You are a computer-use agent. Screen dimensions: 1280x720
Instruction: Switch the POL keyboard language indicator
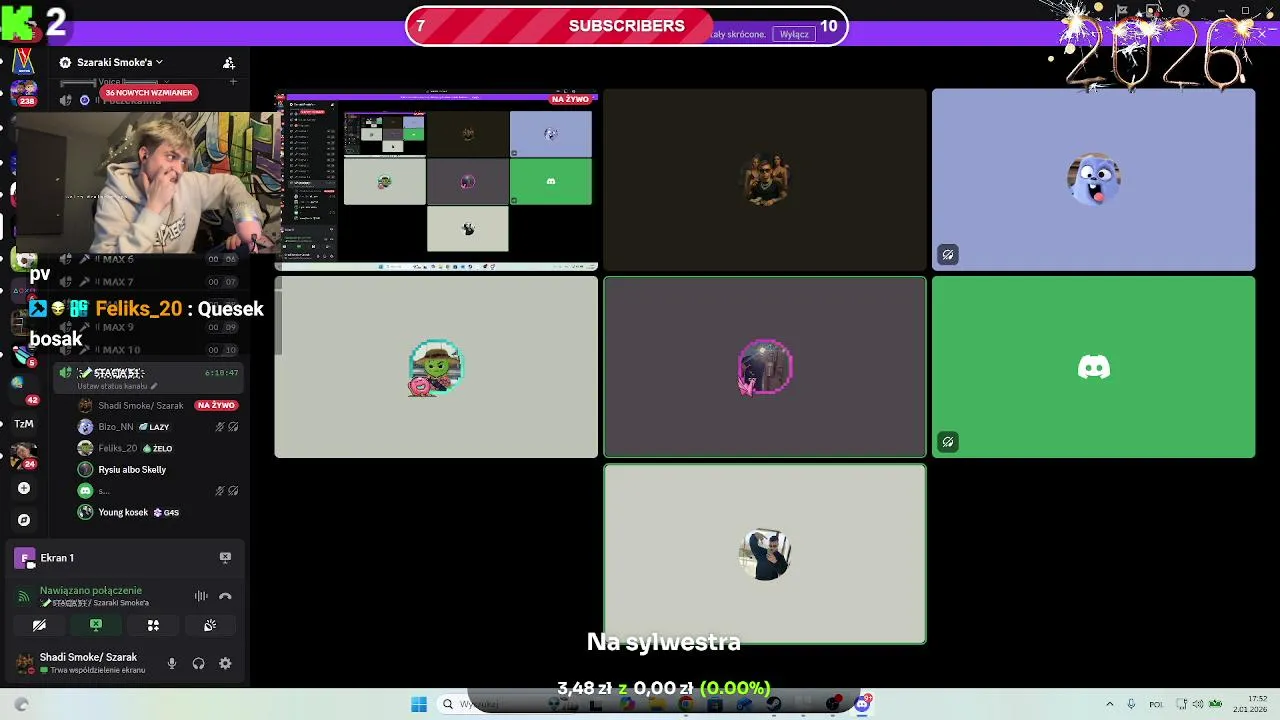[x=1156, y=704]
